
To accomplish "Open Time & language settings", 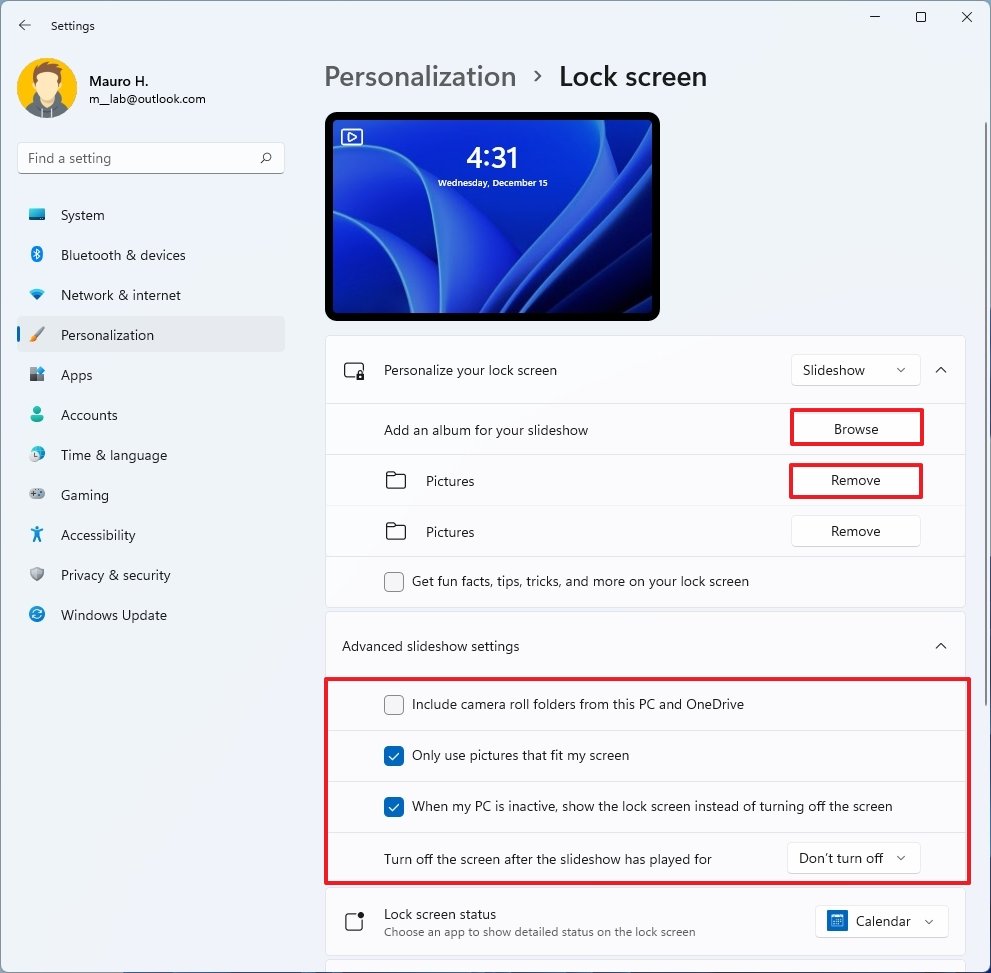I will click(x=151, y=454).
